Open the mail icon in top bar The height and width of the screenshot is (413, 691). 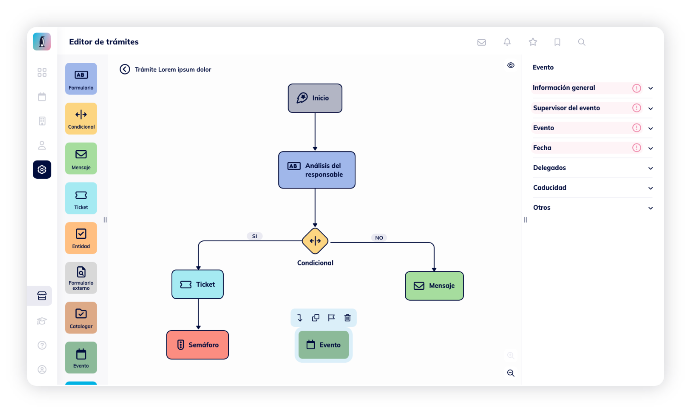pos(482,42)
